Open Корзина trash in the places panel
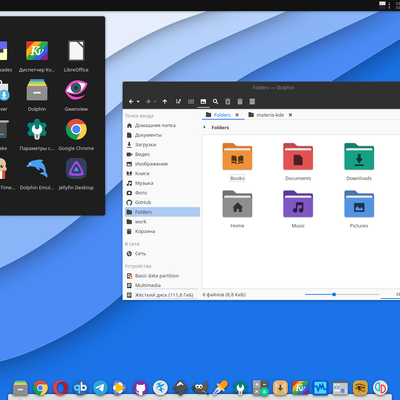Screen dimensions: 400x400 162,231
